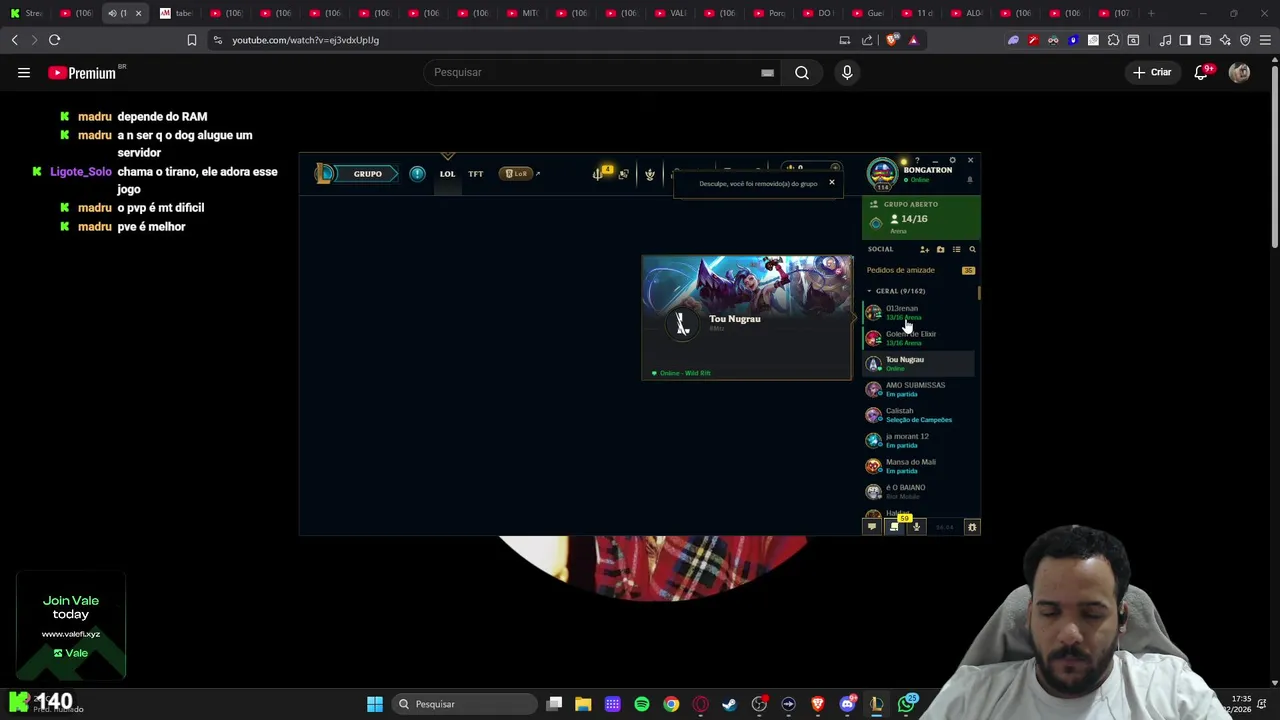Select friend Golem de Elixir

click(x=920, y=338)
